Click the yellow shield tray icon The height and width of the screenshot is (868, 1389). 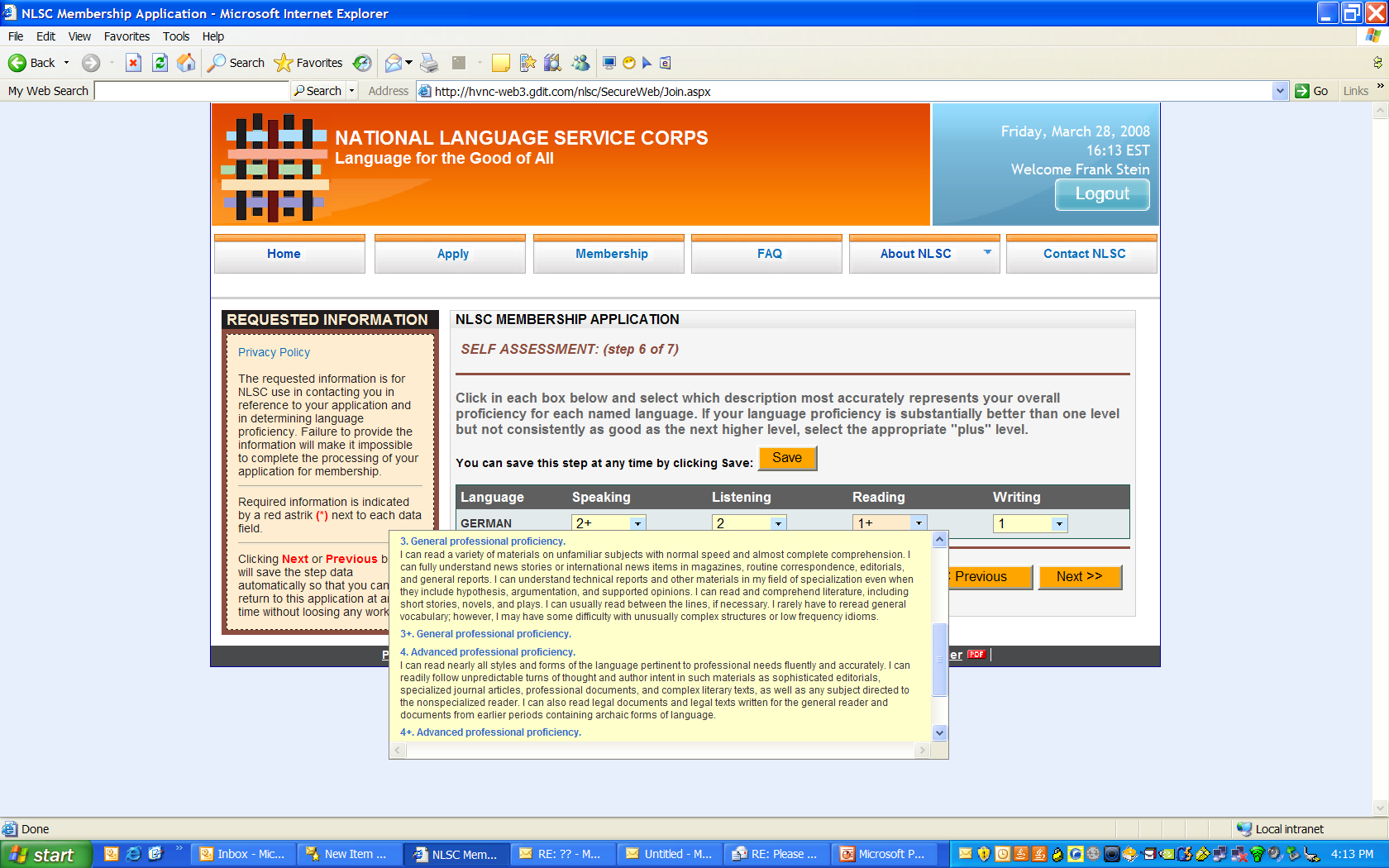tap(984, 854)
